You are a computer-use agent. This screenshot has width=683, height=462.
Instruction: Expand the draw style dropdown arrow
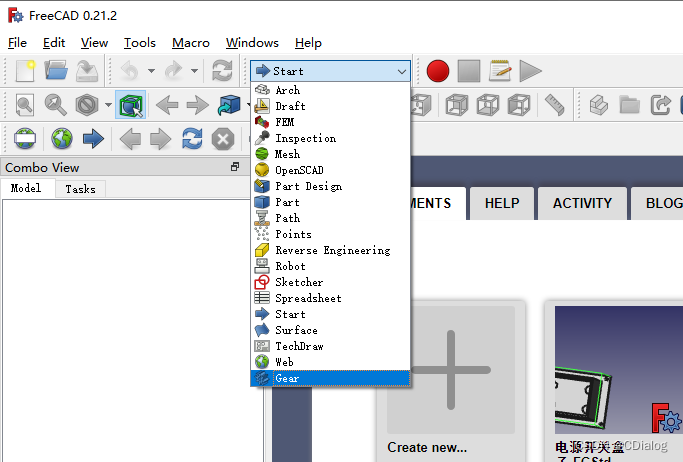click(x=108, y=105)
